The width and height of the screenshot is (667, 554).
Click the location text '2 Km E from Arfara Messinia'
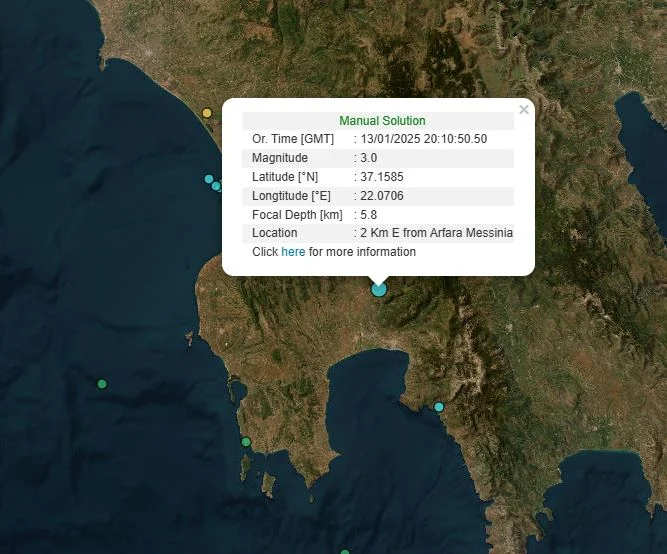tap(436, 233)
